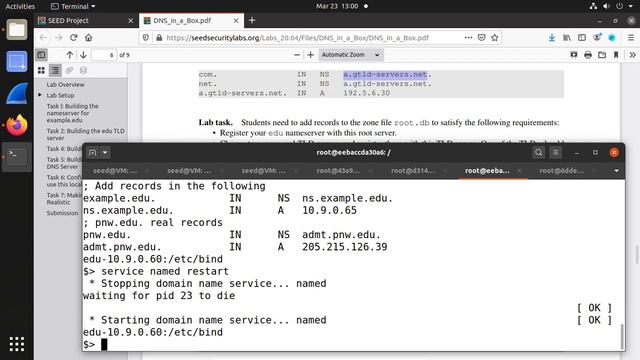Jump to Task 1 example.edu nameserver section
Viewport: 640px width, 360px height.
tap(73, 113)
